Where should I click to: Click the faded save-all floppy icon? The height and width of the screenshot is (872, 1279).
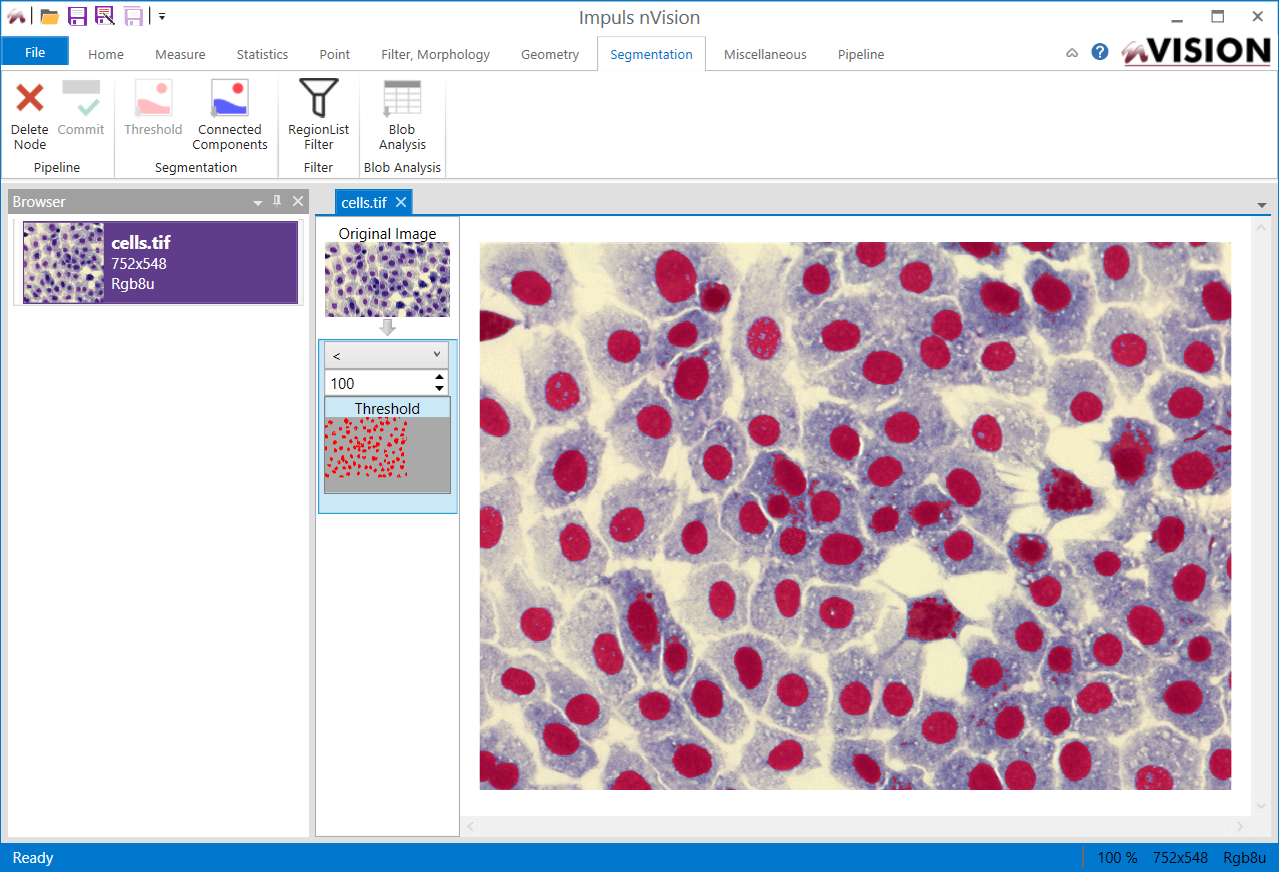click(133, 16)
